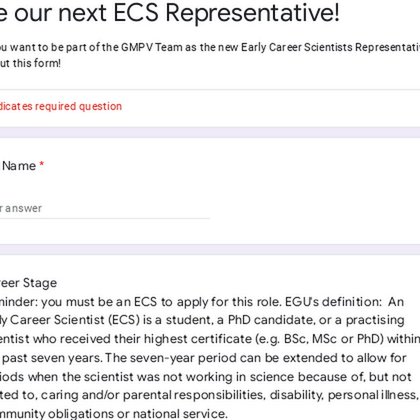Screen dimensions: 420x420
Task: Click the Name answer input field
Action: (105, 209)
